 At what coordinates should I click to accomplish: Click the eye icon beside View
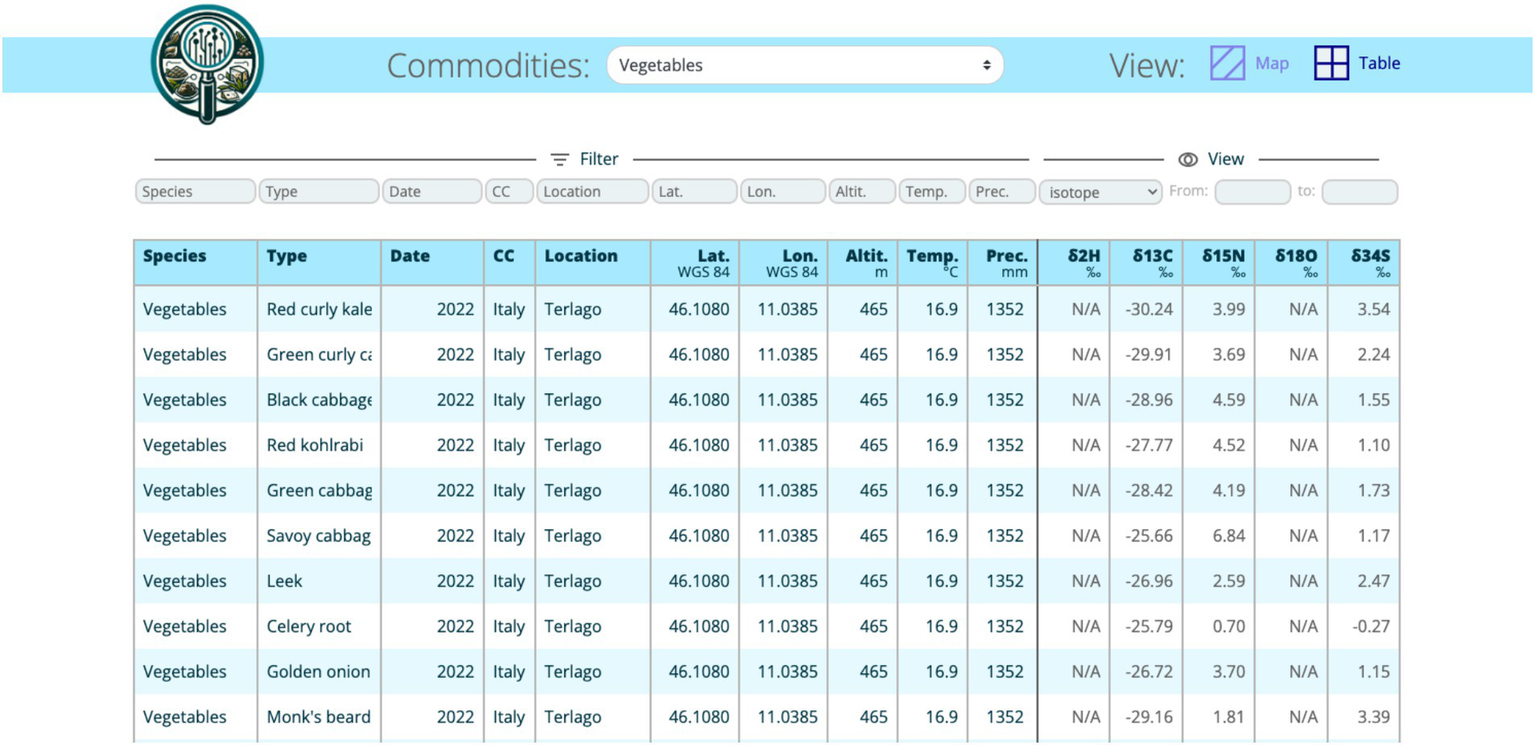click(1188, 160)
